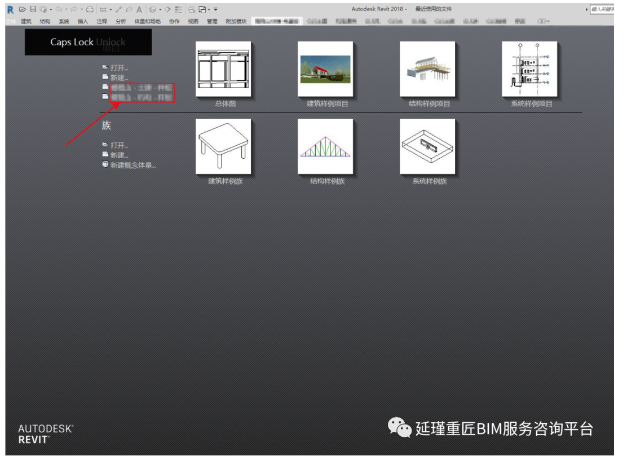Click the 结构样例族 caption text

[327, 181]
